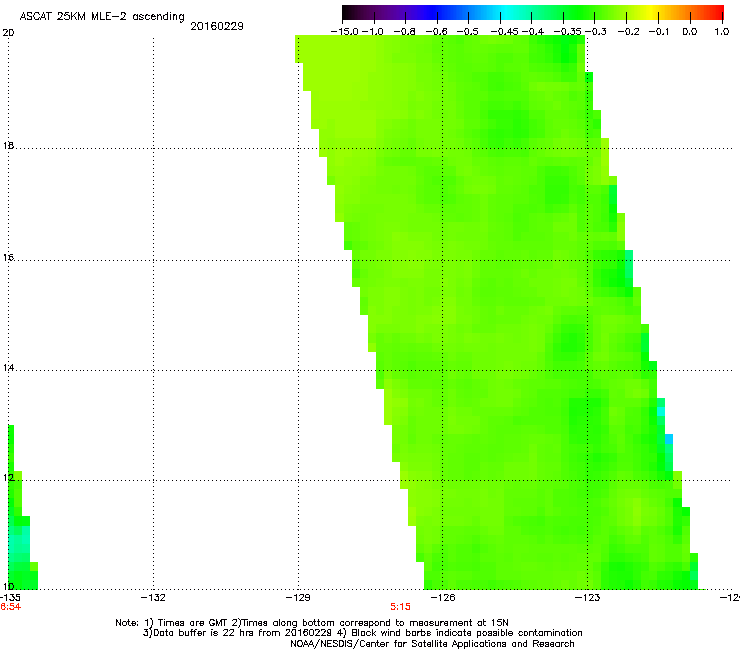Click the -0.4 color scale label

[x=532, y=32]
